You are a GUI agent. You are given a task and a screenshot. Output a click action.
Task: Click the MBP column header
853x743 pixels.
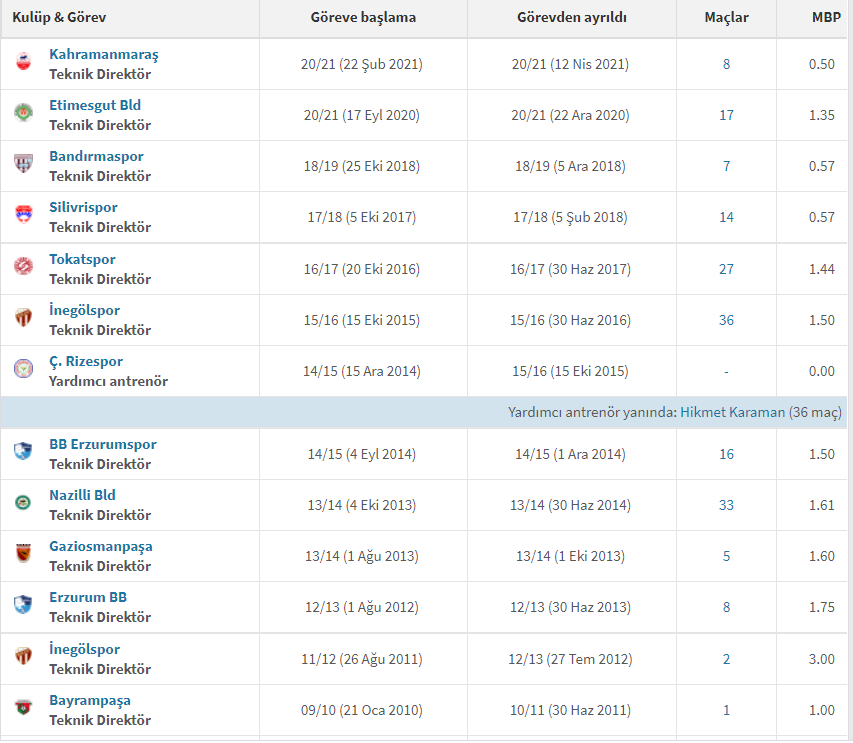point(826,18)
